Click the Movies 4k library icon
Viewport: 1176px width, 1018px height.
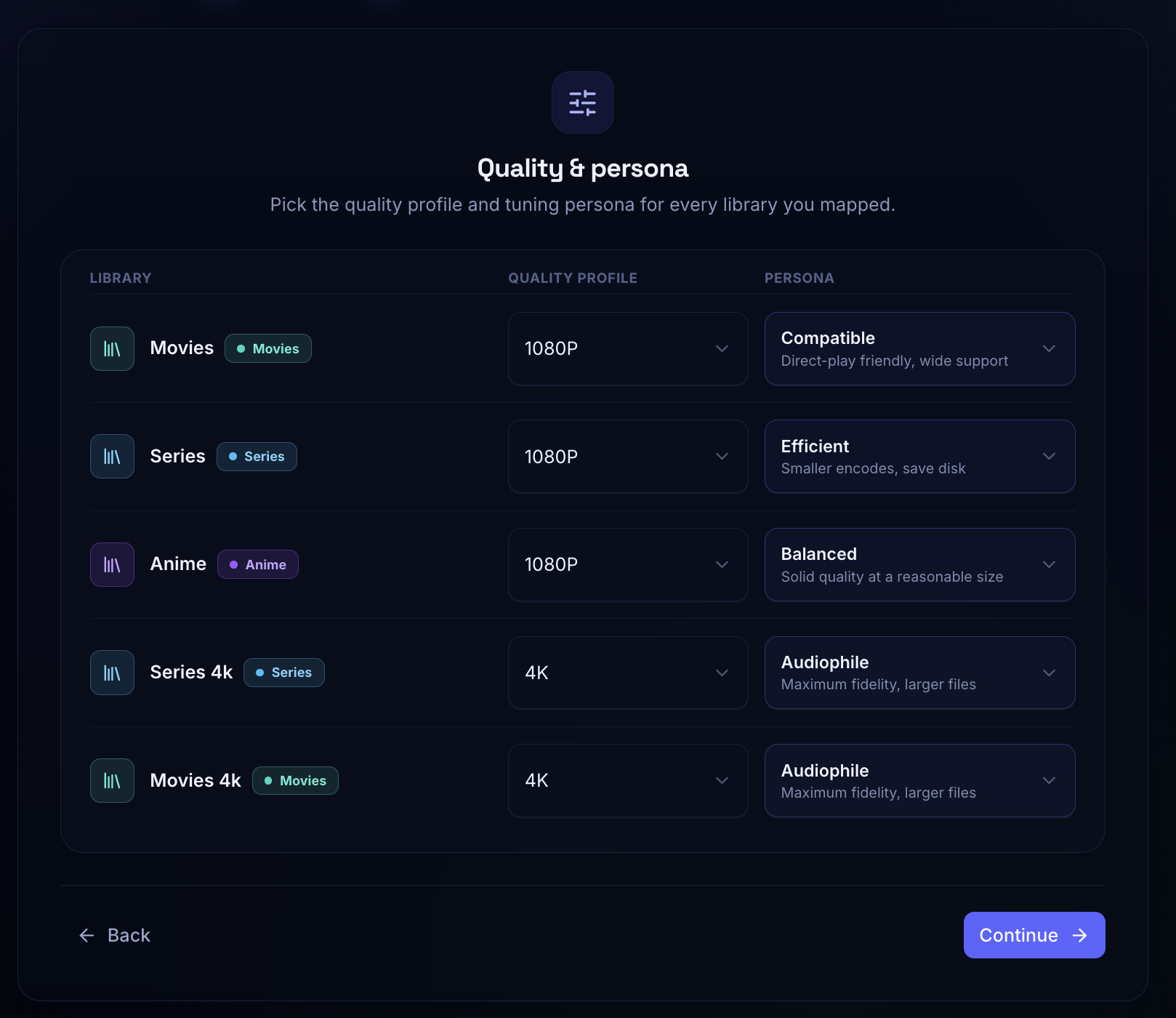tap(112, 780)
